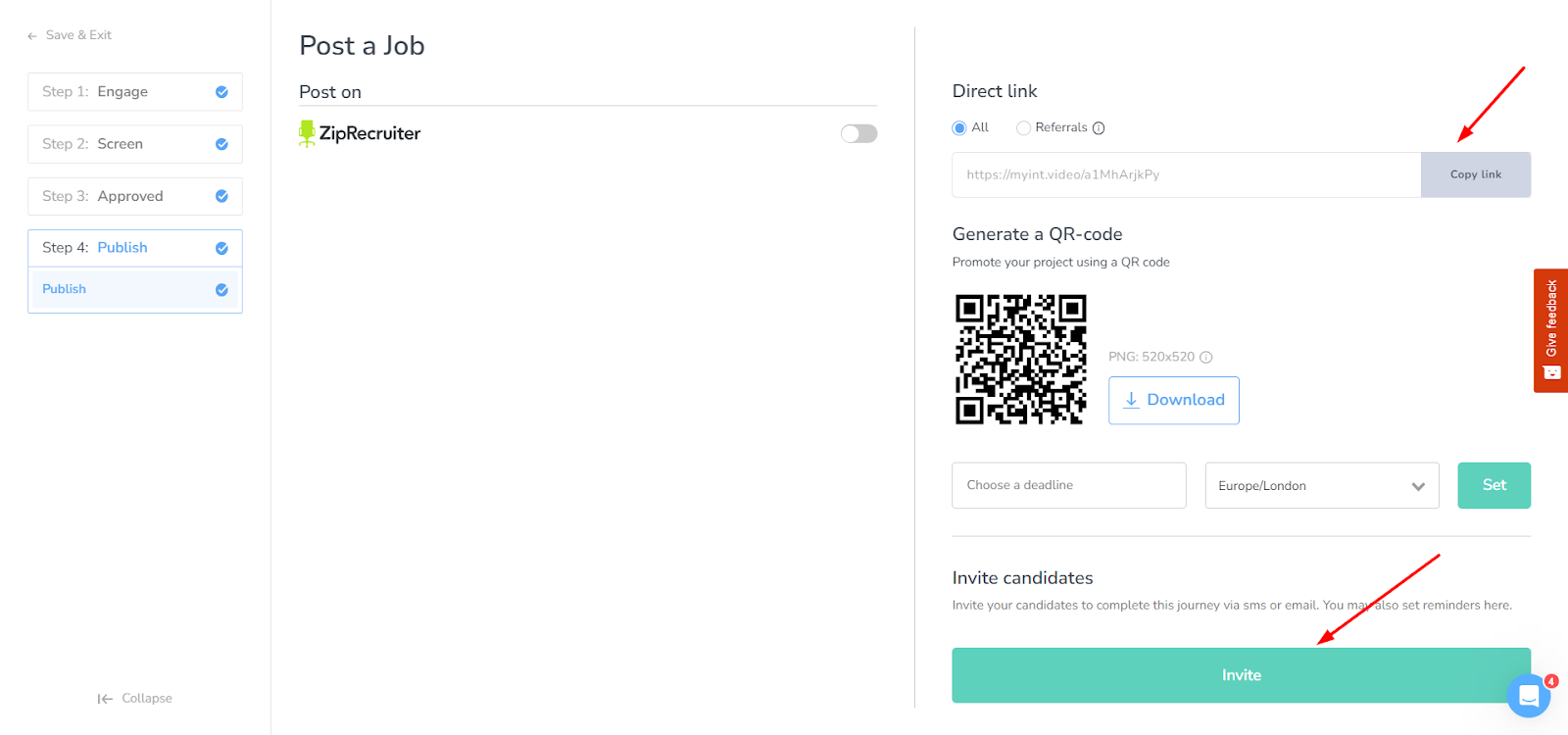Click the Collapse sidebar arrow icon

coord(105,699)
